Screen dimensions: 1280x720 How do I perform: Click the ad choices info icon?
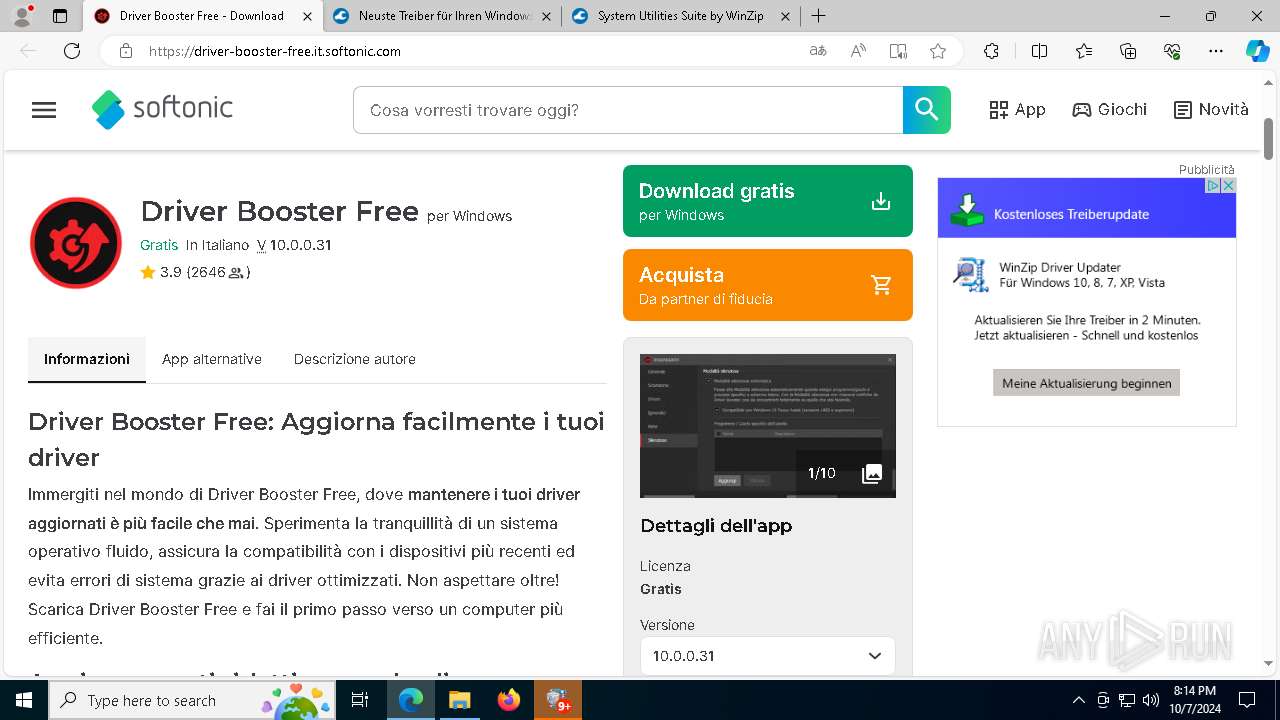[1213, 185]
